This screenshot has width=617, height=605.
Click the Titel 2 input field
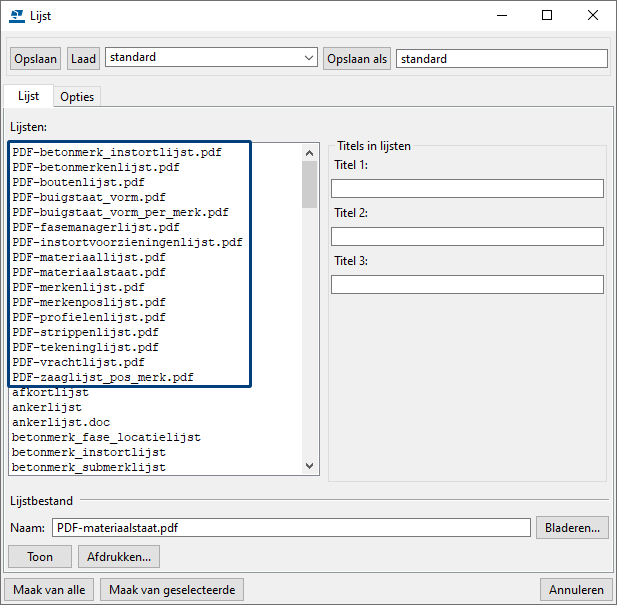coord(467,236)
